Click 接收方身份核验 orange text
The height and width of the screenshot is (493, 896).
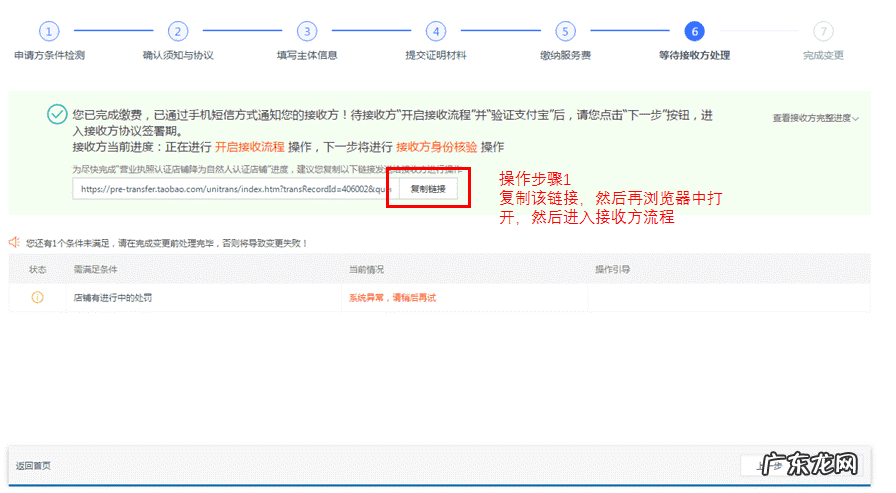pyautogui.click(x=437, y=147)
